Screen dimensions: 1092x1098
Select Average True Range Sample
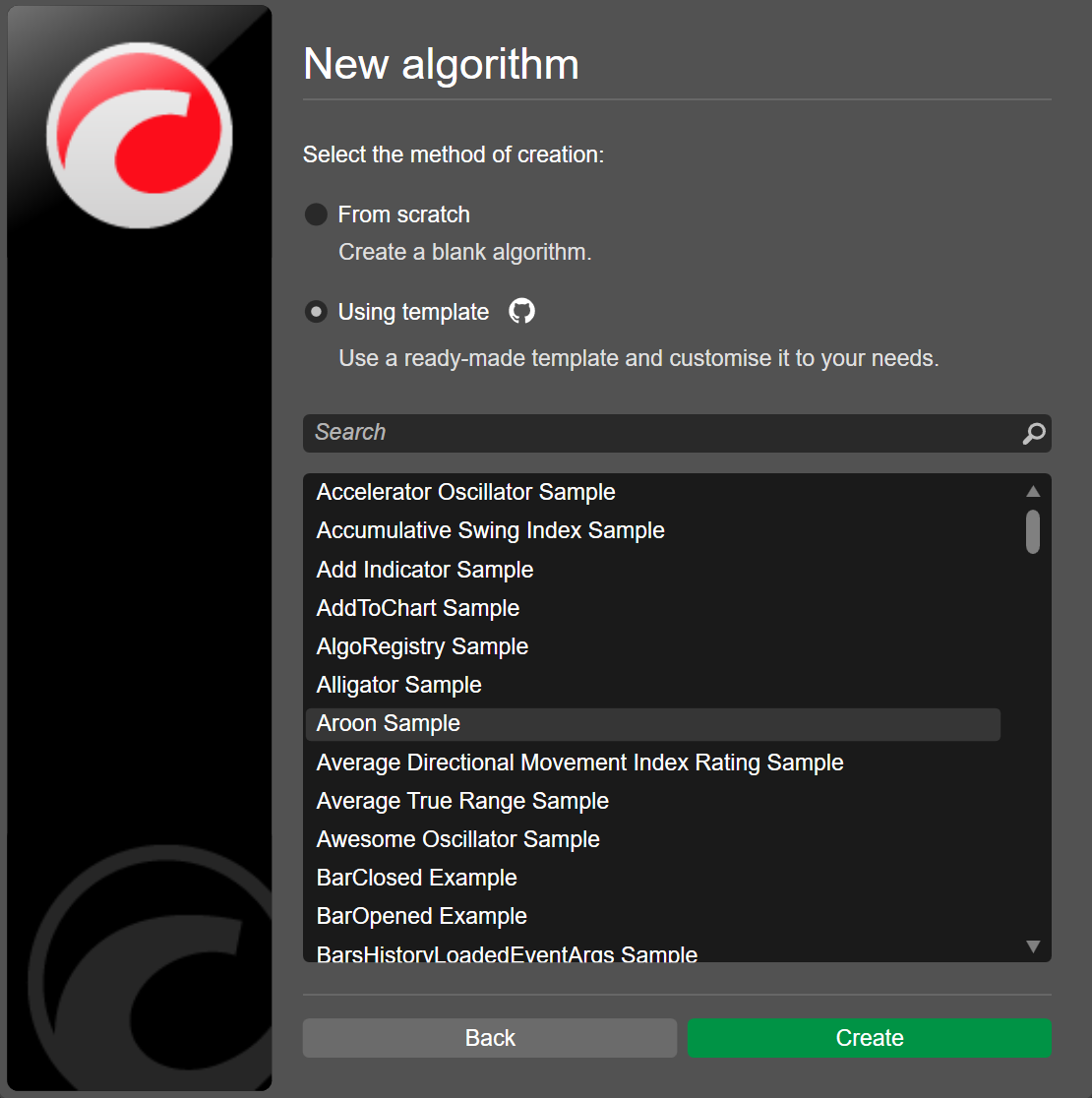point(462,801)
